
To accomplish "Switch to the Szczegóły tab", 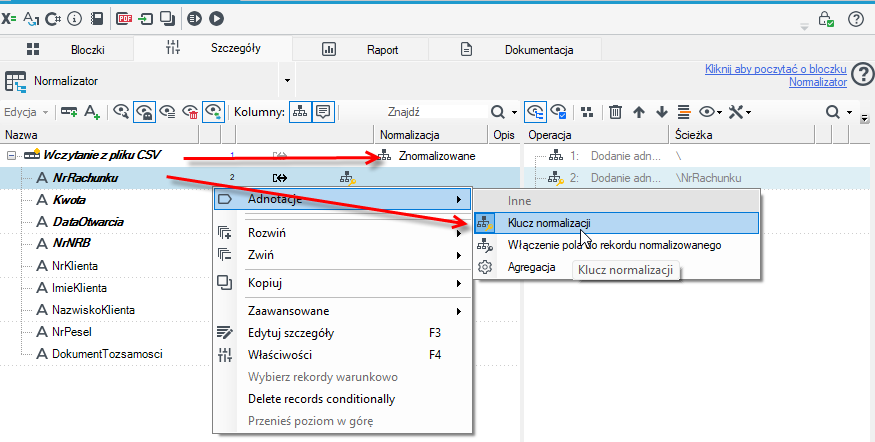I will (x=213, y=48).
